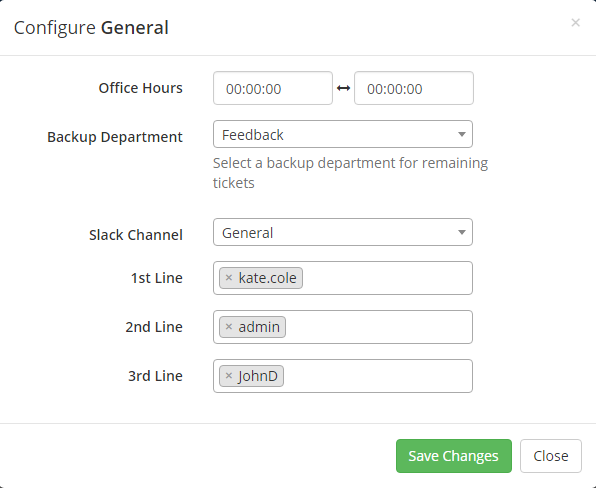Click the Office Hours label
This screenshot has width=596, height=488.
click(141, 88)
